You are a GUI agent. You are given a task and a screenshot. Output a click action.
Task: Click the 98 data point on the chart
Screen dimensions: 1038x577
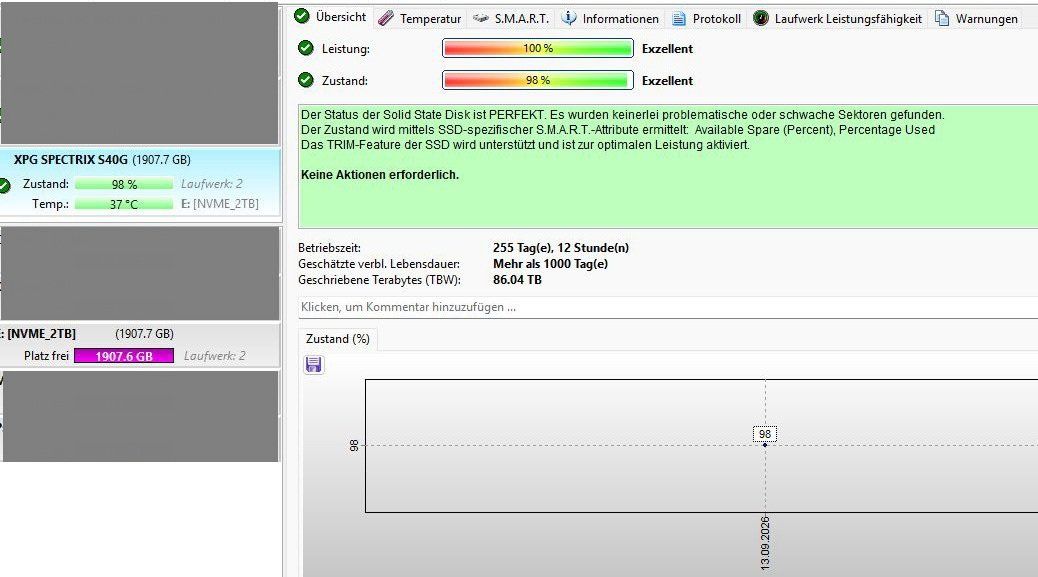pyautogui.click(x=765, y=445)
